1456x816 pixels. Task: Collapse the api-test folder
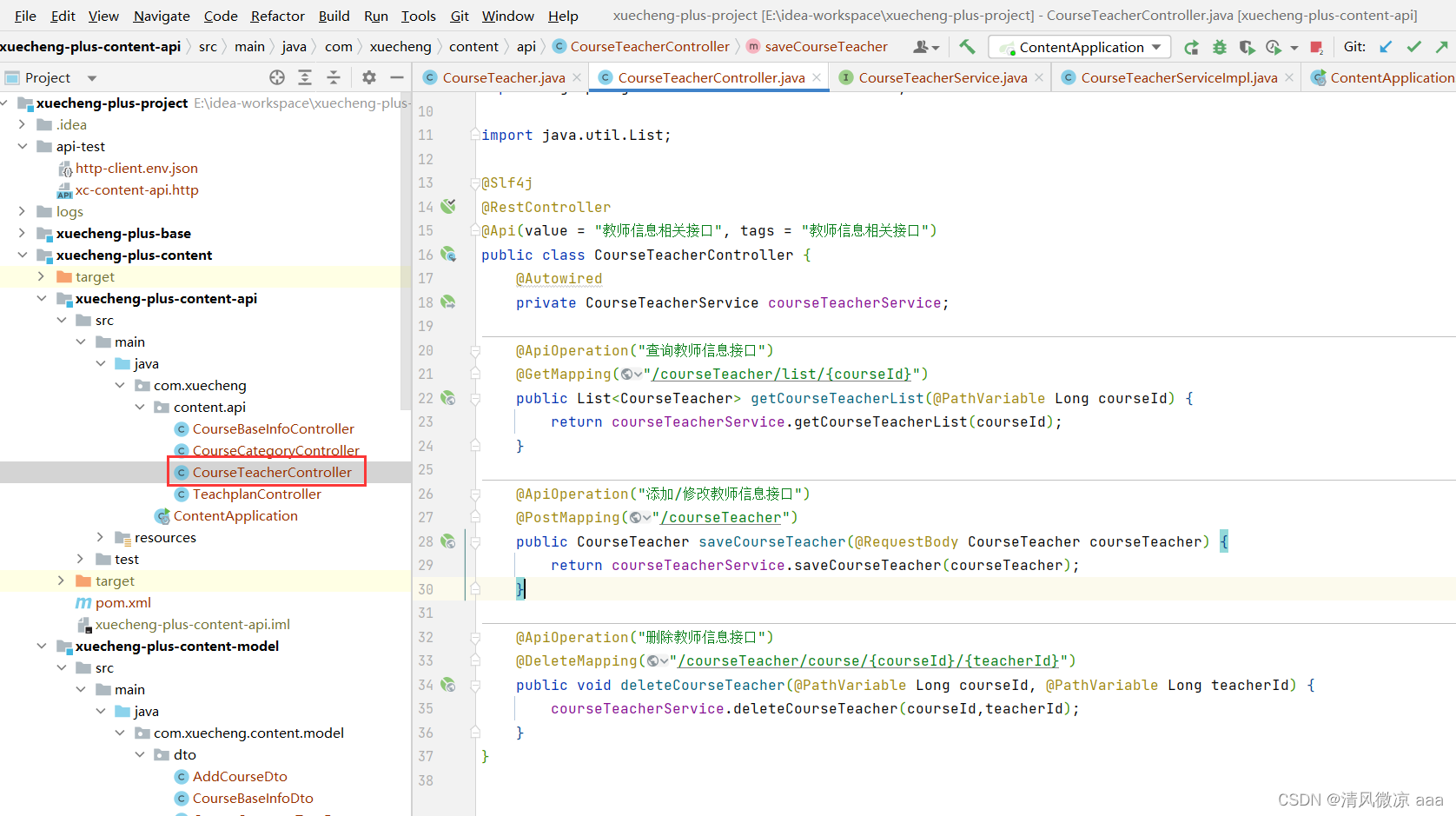(x=22, y=147)
